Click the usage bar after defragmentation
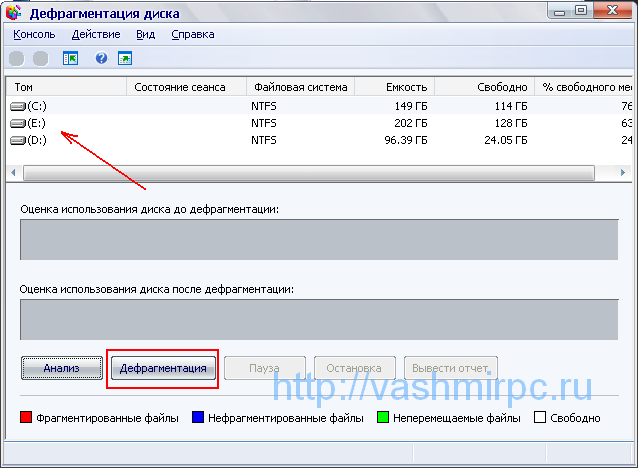This screenshot has height=468, width=638. point(319,319)
